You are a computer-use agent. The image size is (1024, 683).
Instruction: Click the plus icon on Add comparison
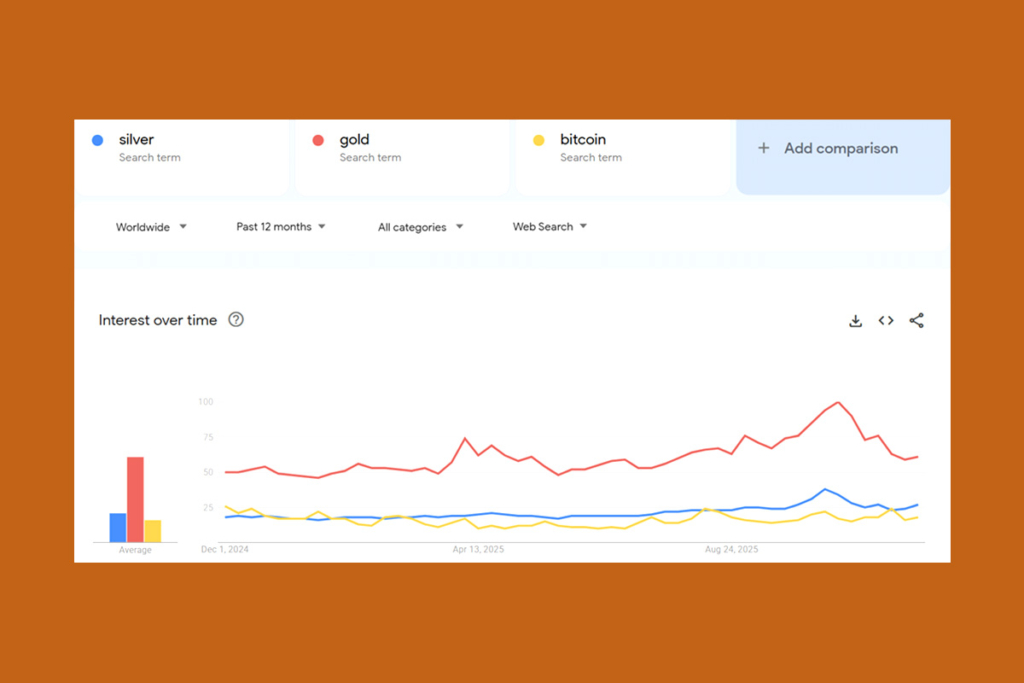coord(763,147)
